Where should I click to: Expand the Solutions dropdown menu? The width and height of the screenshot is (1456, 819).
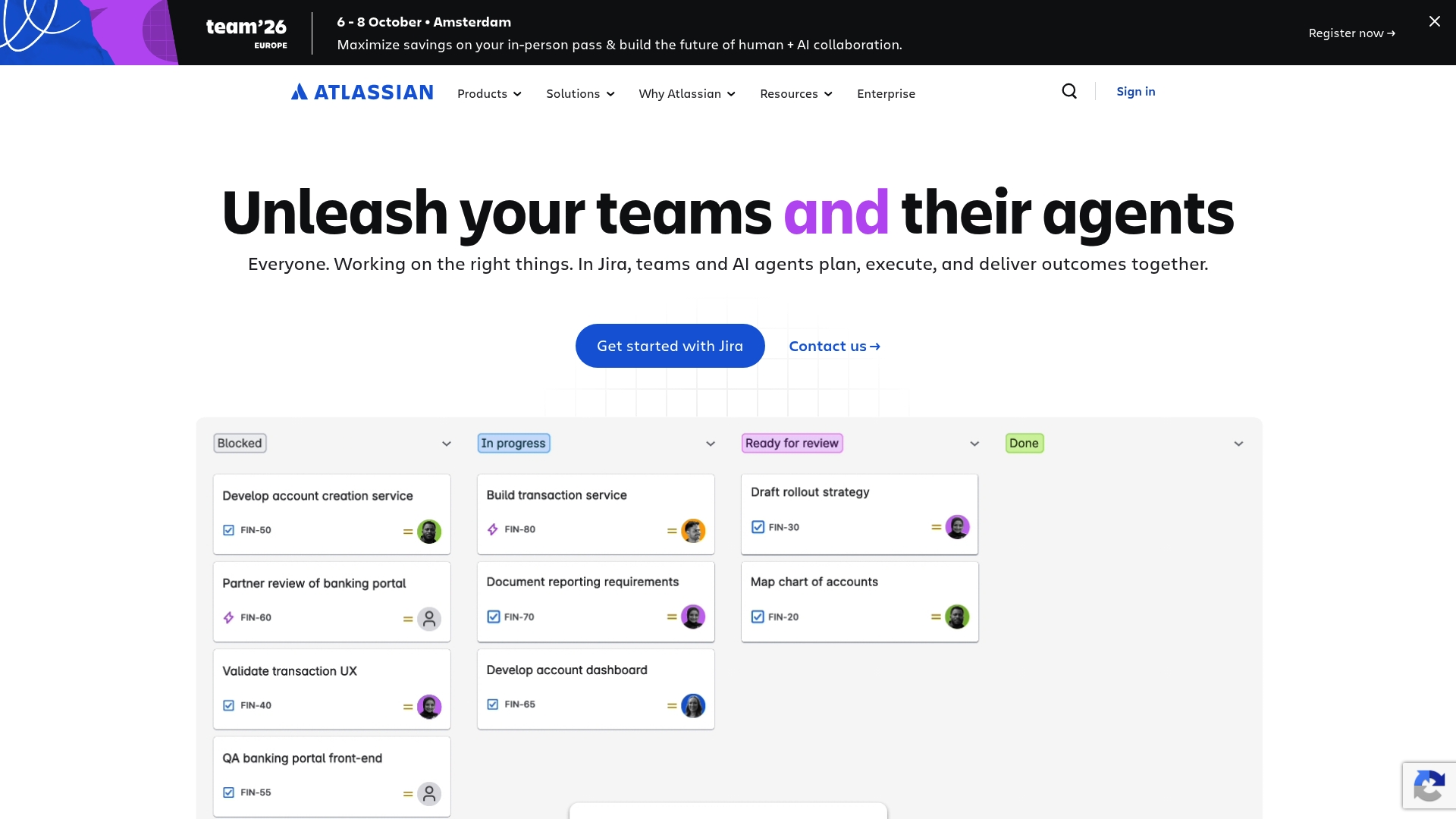(x=580, y=93)
